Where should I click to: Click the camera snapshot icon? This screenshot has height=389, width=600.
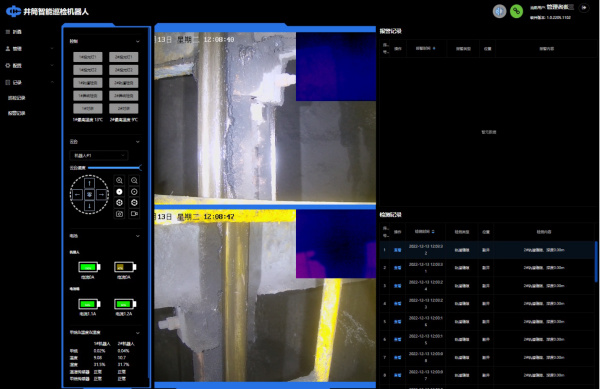pos(119,214)
